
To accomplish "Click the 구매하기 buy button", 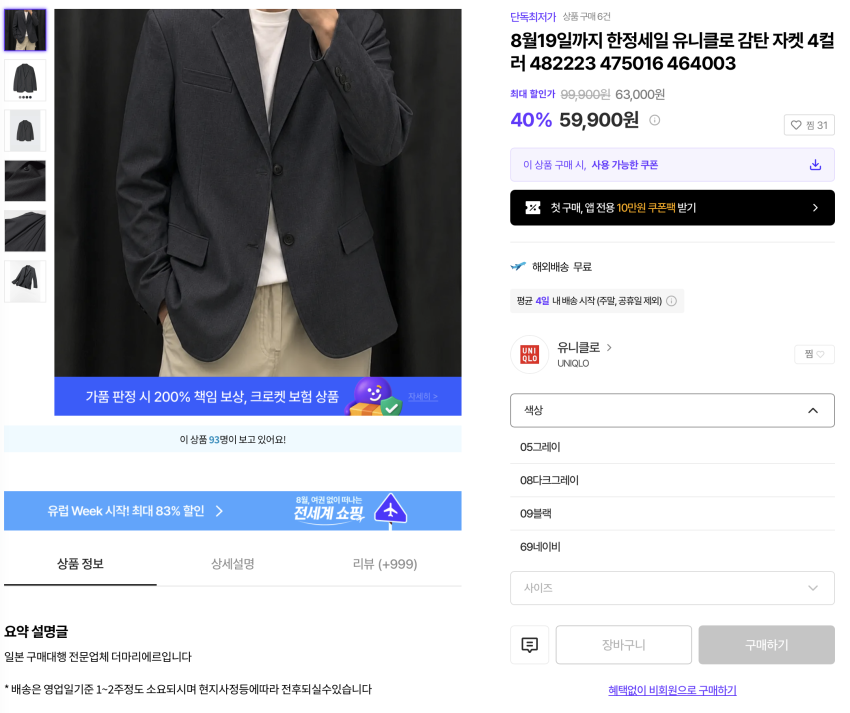I will pyautogui.click(x=767, y=645).
